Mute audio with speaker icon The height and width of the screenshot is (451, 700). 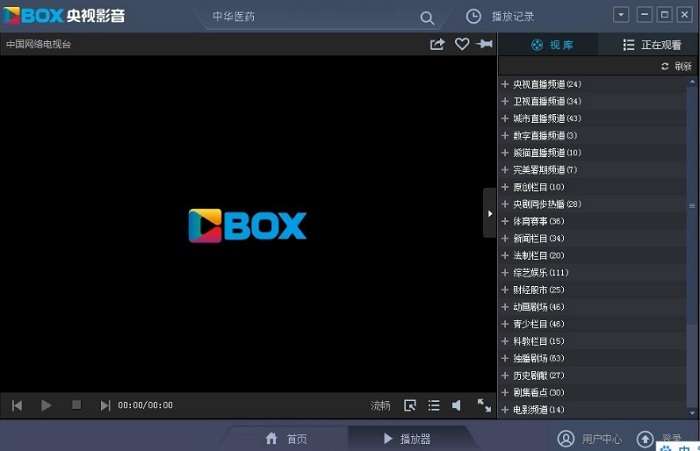(456, 405)
